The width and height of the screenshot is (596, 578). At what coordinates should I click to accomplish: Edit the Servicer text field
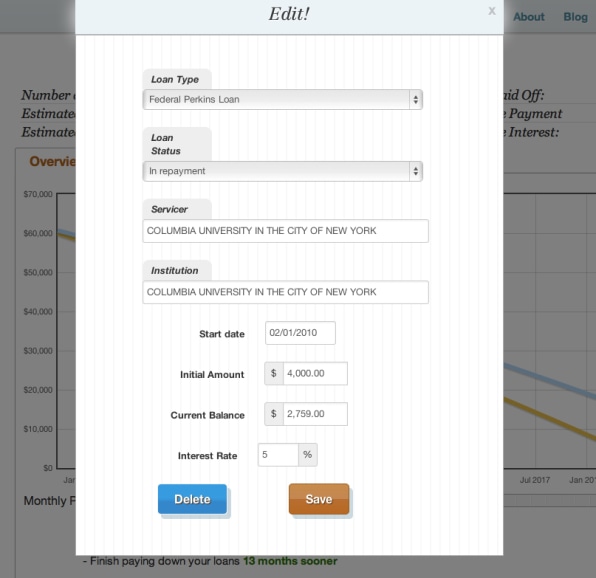[x=285, y=231]
